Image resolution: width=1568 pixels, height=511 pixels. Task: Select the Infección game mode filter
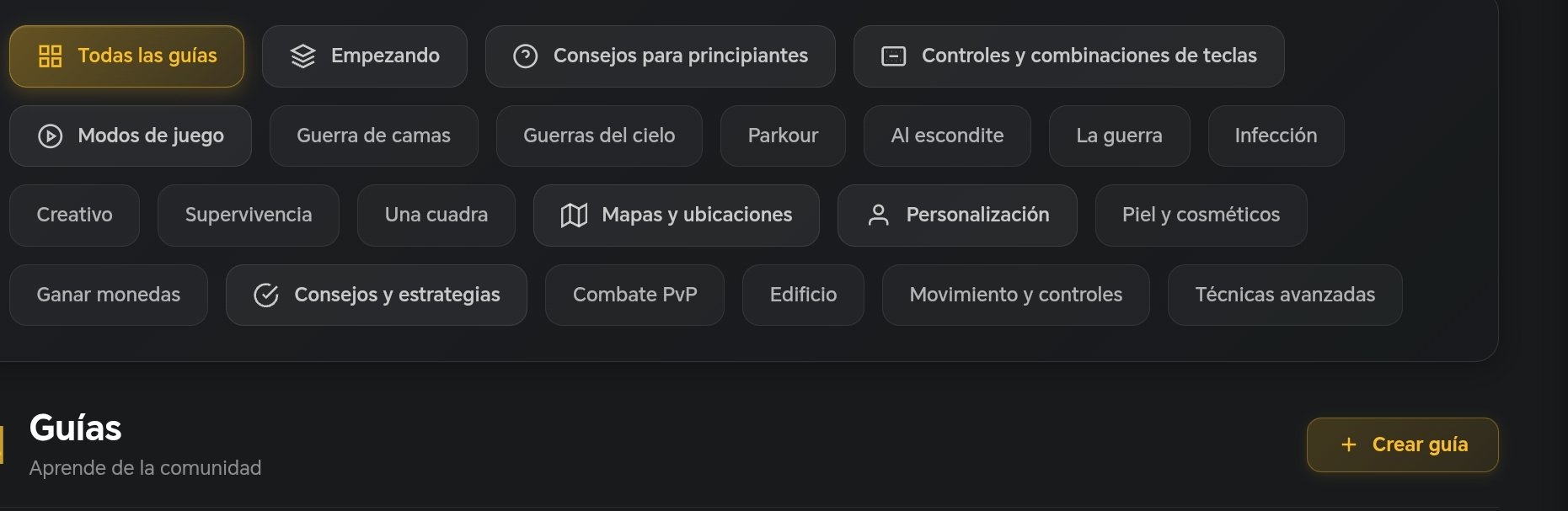coord(1276,136)
